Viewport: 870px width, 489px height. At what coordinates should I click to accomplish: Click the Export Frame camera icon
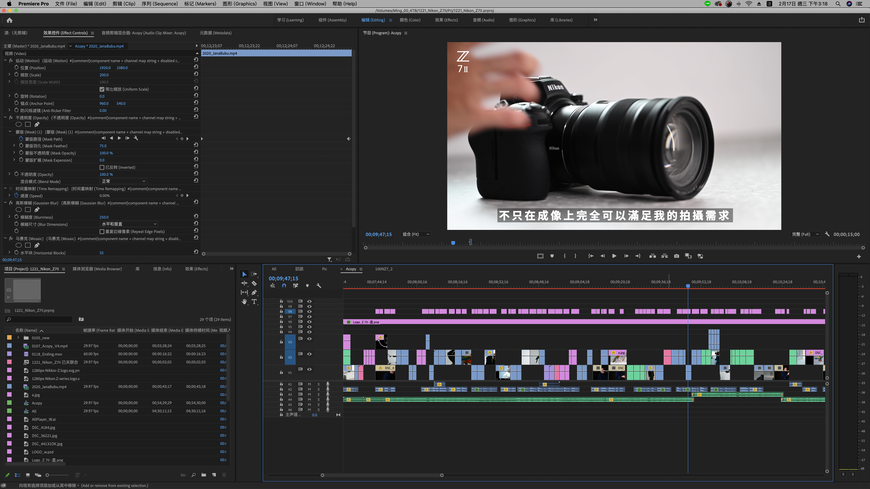coord(676,256)
